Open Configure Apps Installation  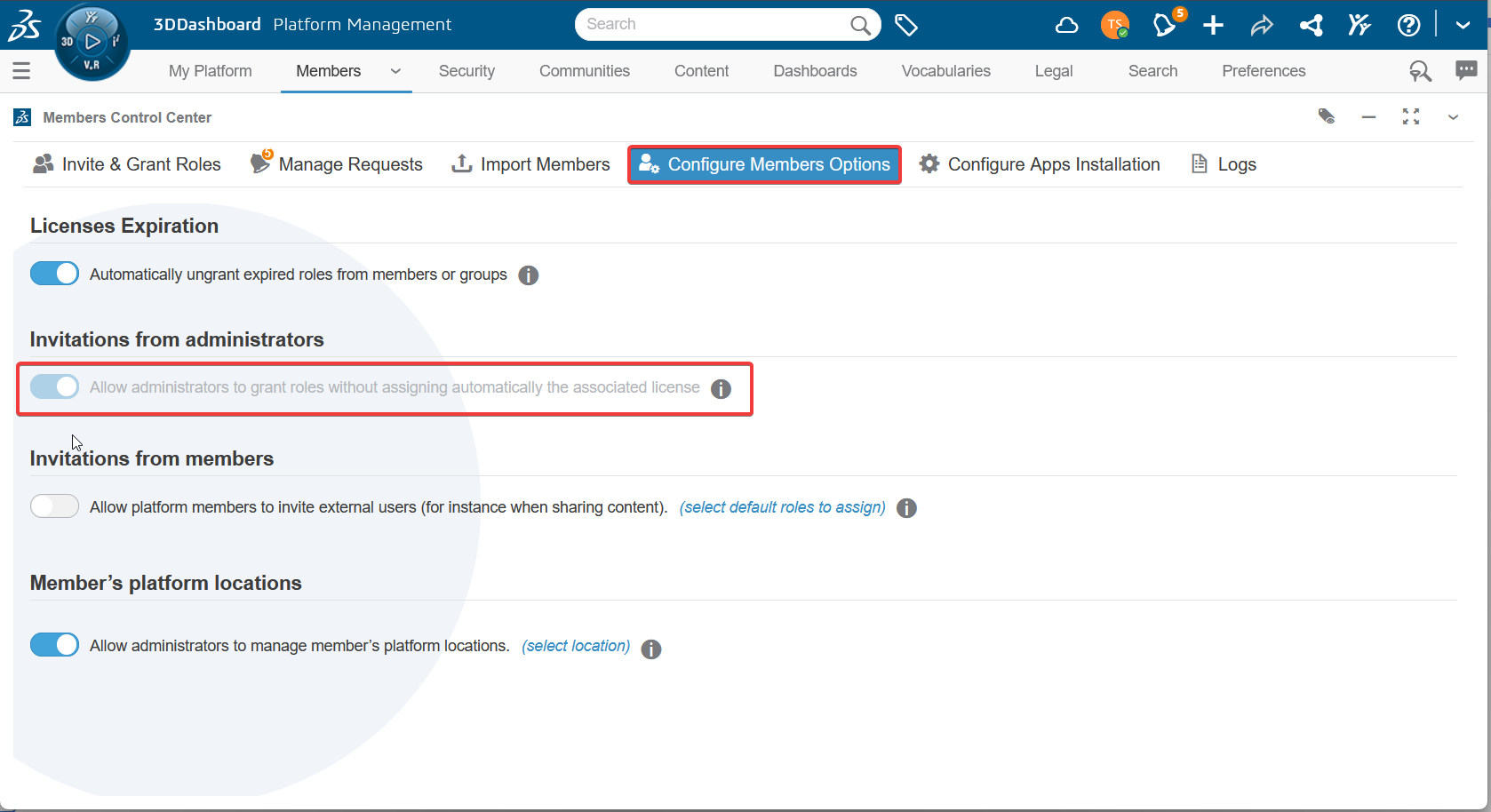1040,164
